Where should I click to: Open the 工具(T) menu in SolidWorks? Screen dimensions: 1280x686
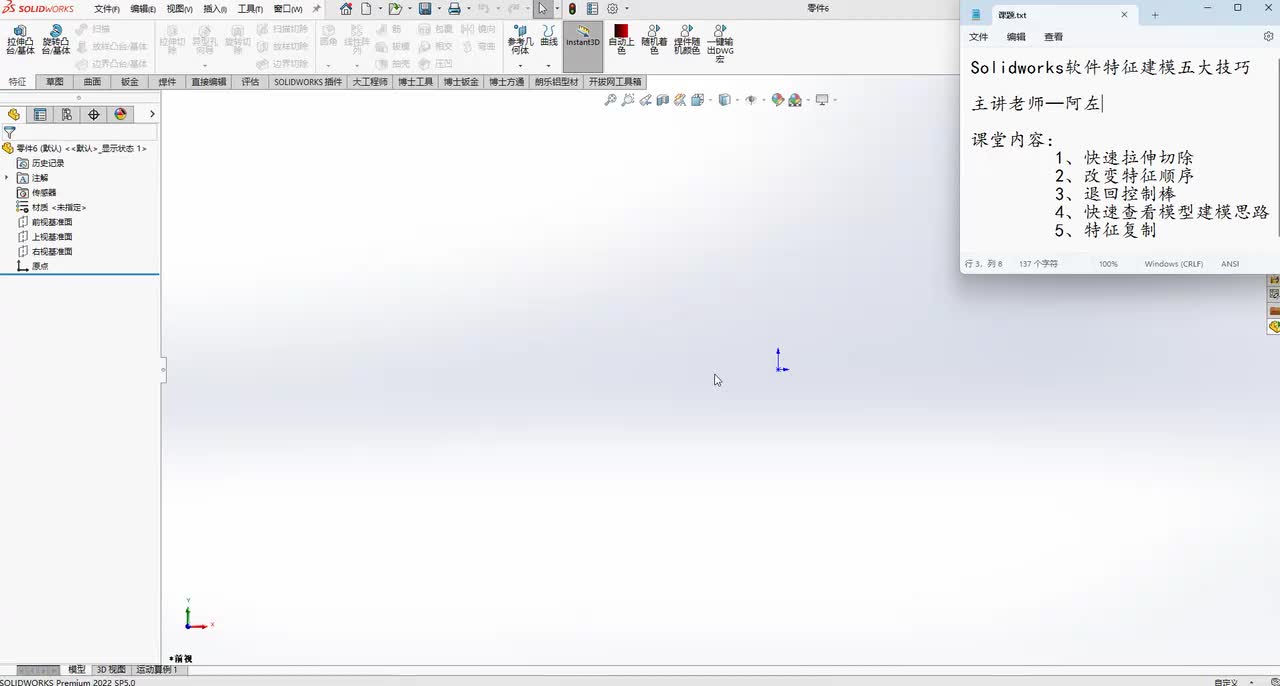tap(250, 9)
